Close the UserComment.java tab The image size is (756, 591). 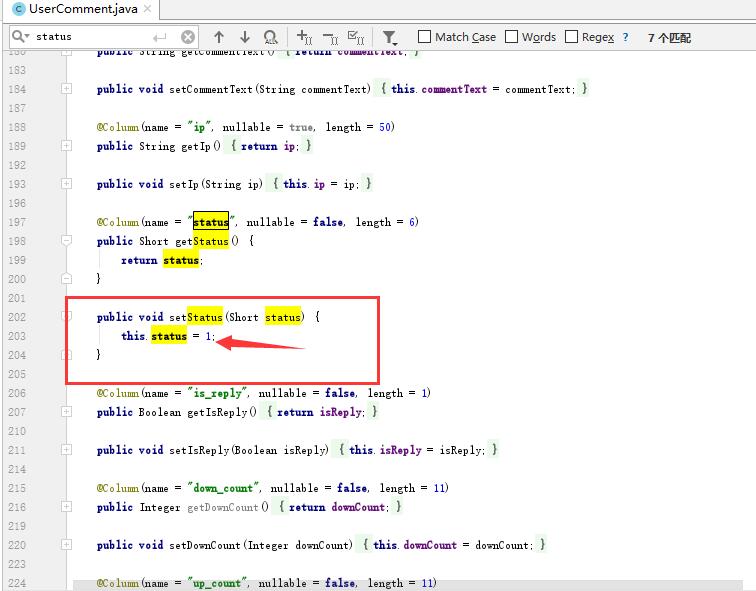coord(147,9)
